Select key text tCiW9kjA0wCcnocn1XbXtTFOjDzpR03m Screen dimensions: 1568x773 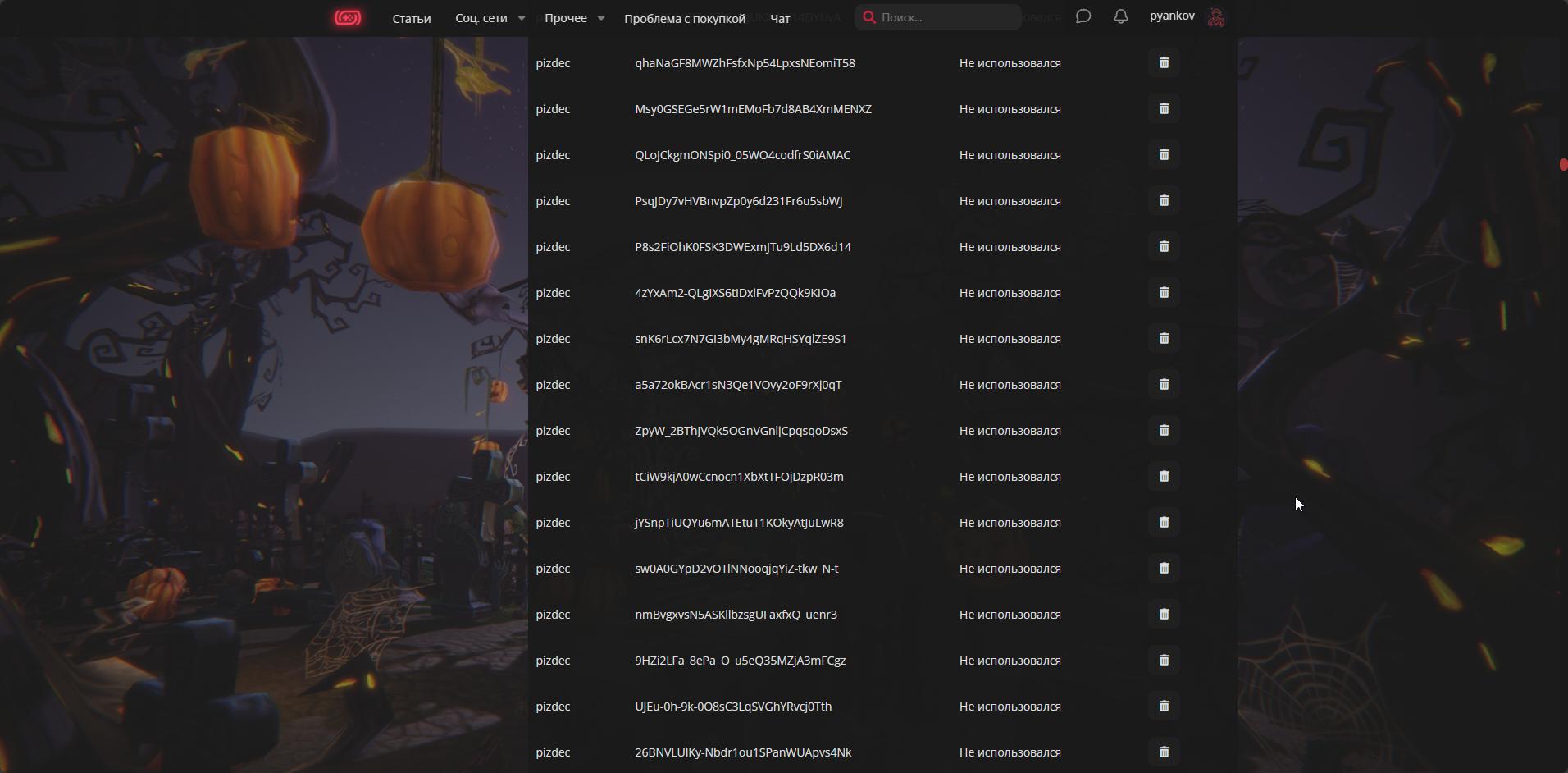(739, 477)
